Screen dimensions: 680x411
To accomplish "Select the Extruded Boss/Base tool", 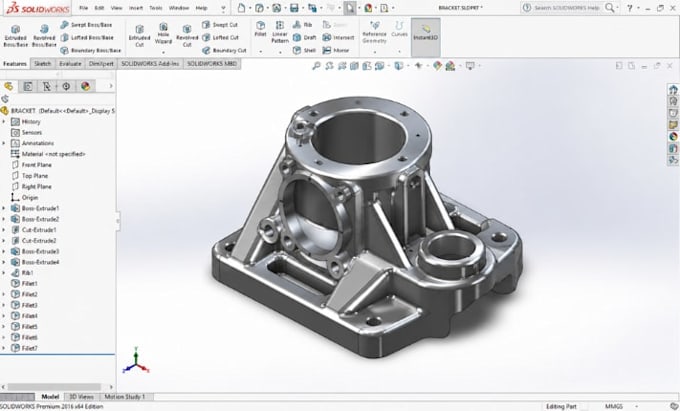I will (x=16, y=36).
